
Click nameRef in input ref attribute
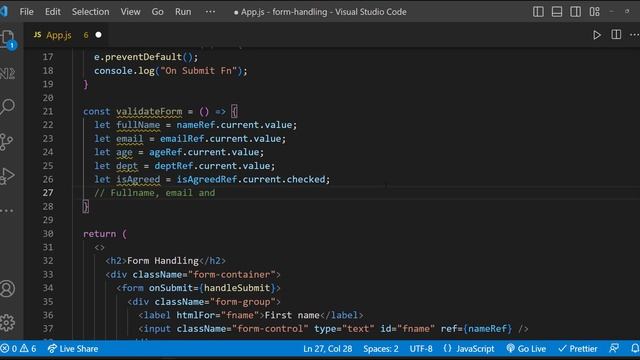(488, 329)
